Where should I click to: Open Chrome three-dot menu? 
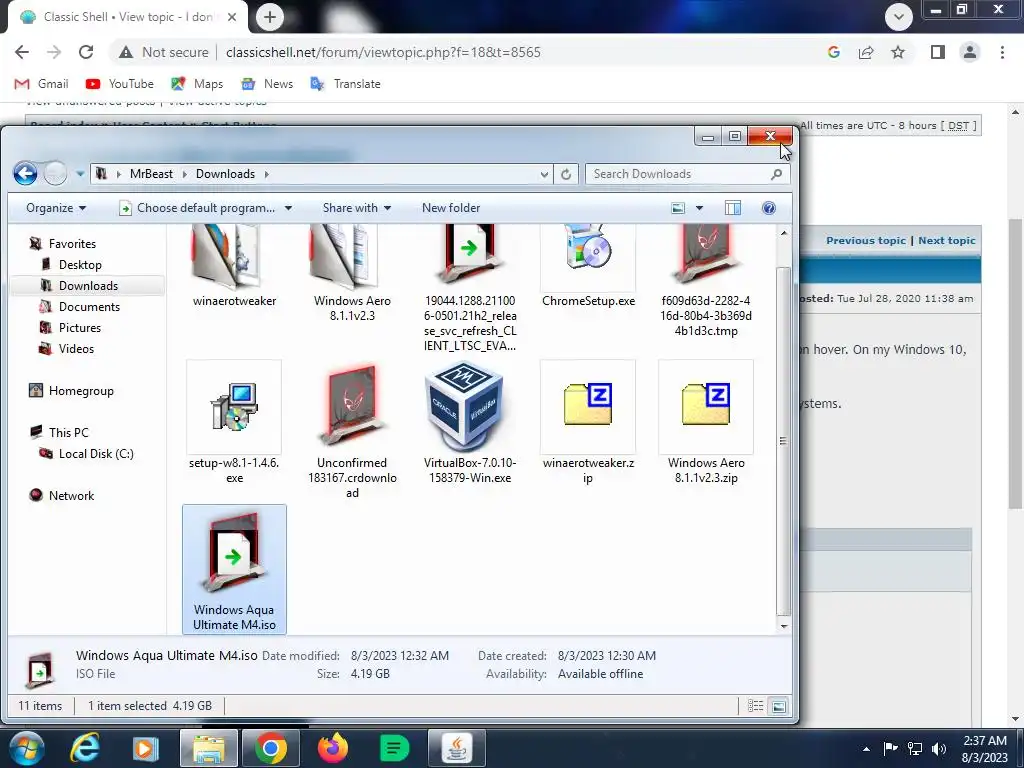click(1002, 52)
